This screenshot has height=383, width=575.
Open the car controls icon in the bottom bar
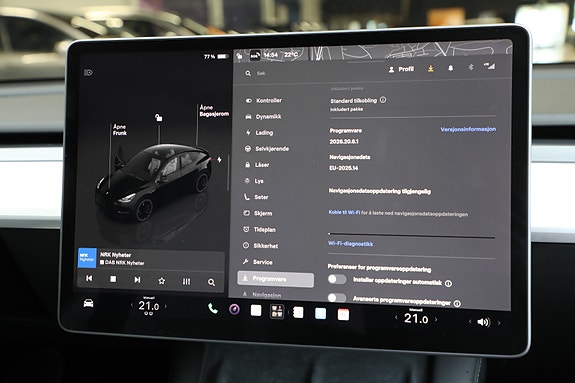click(88, 303)
